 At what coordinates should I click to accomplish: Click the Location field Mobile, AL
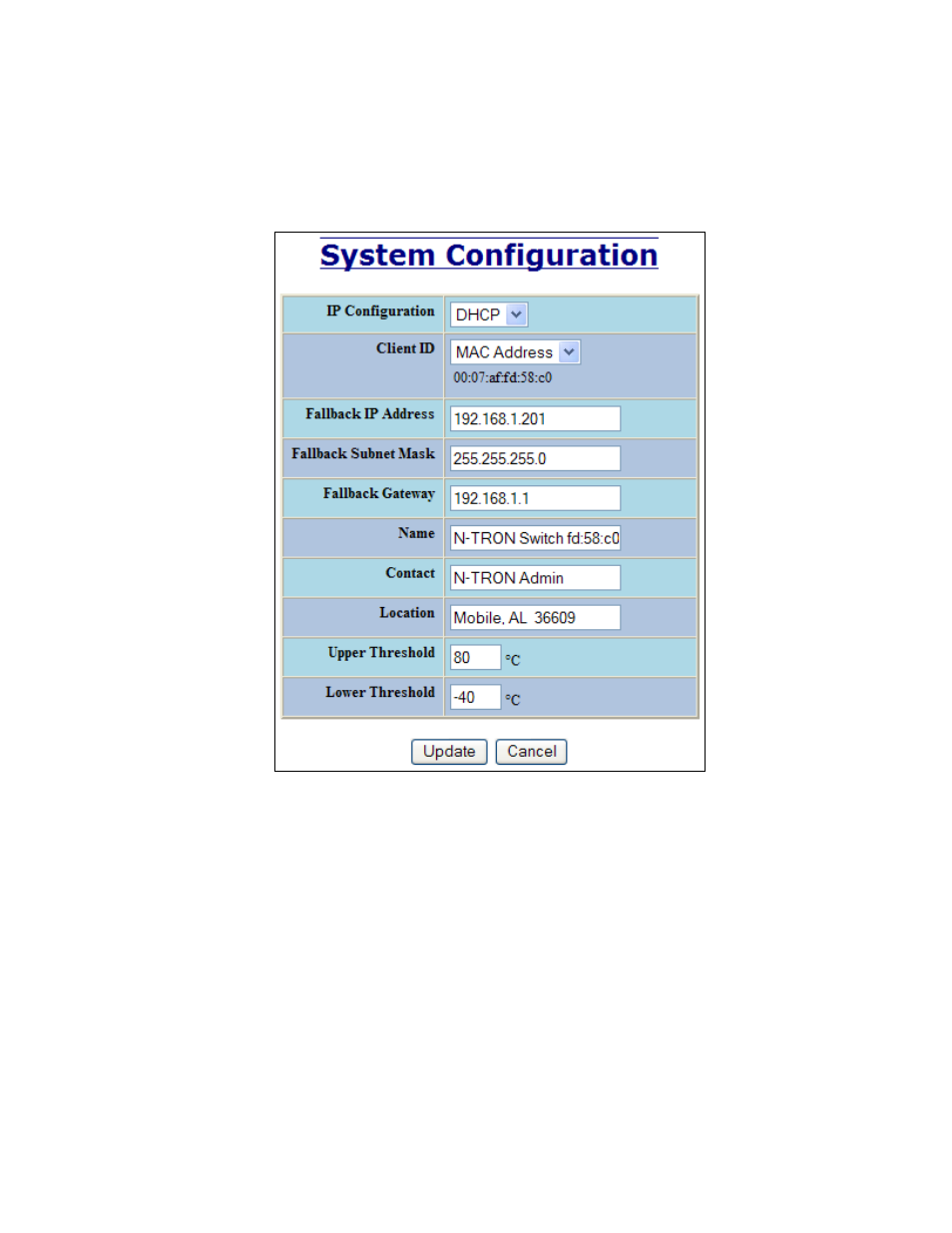click(x=535, y=618)
